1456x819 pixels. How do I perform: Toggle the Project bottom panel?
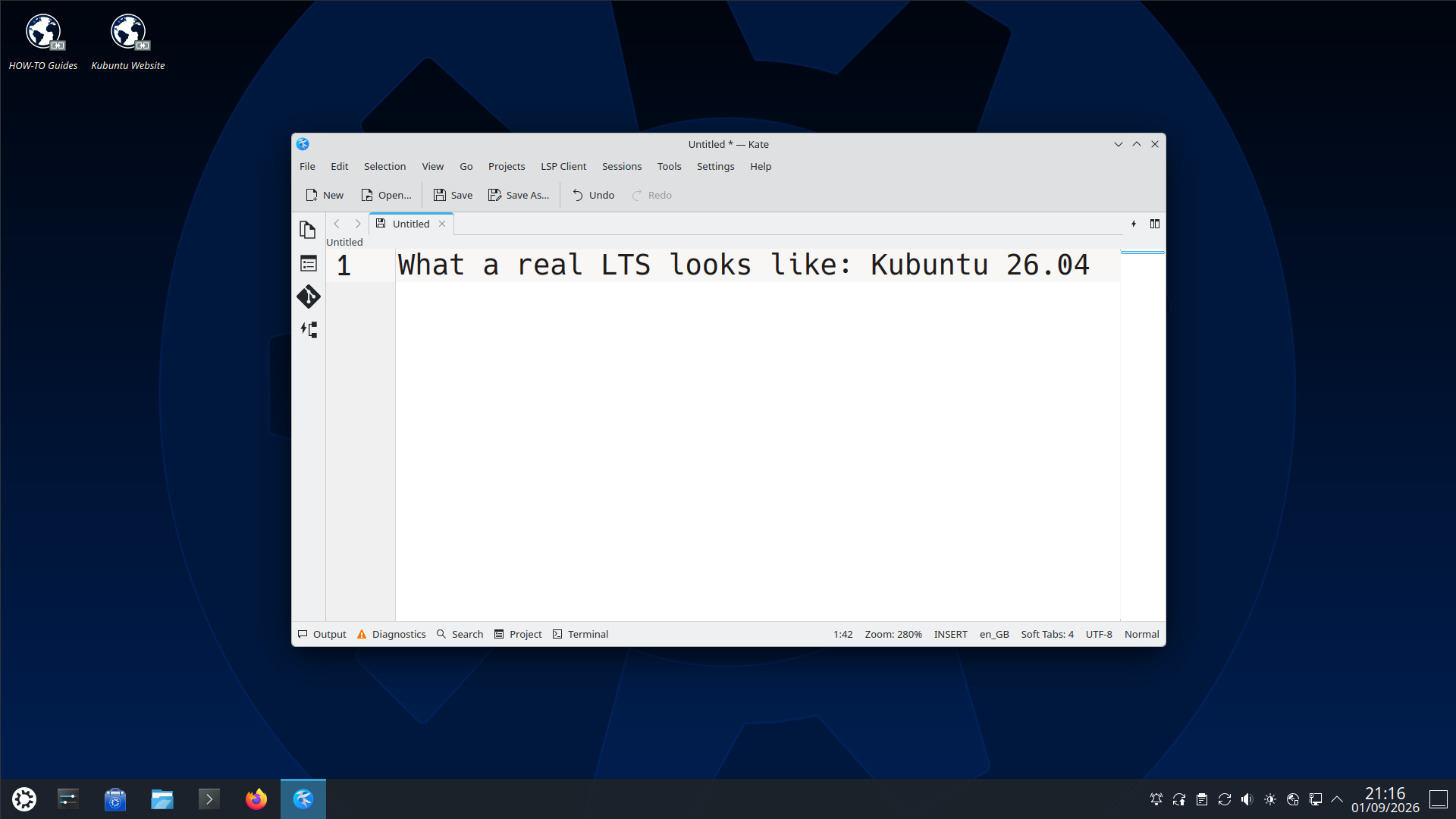(518, 634)
